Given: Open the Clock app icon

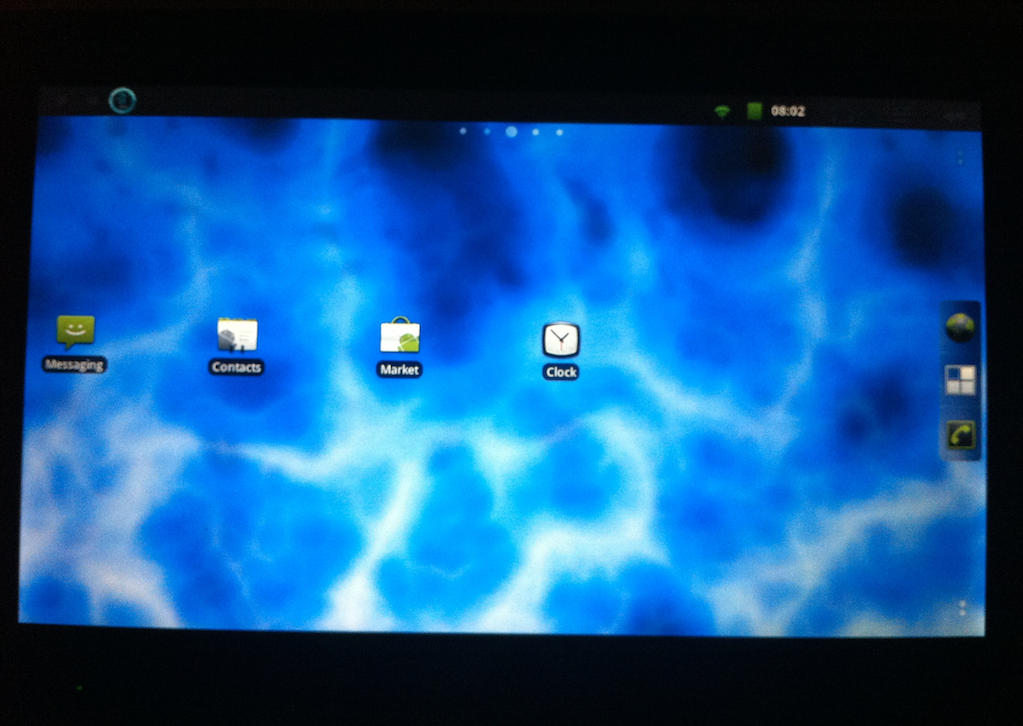Looking at the screenshot, I should pyautogui.click(x=560, y=340).
